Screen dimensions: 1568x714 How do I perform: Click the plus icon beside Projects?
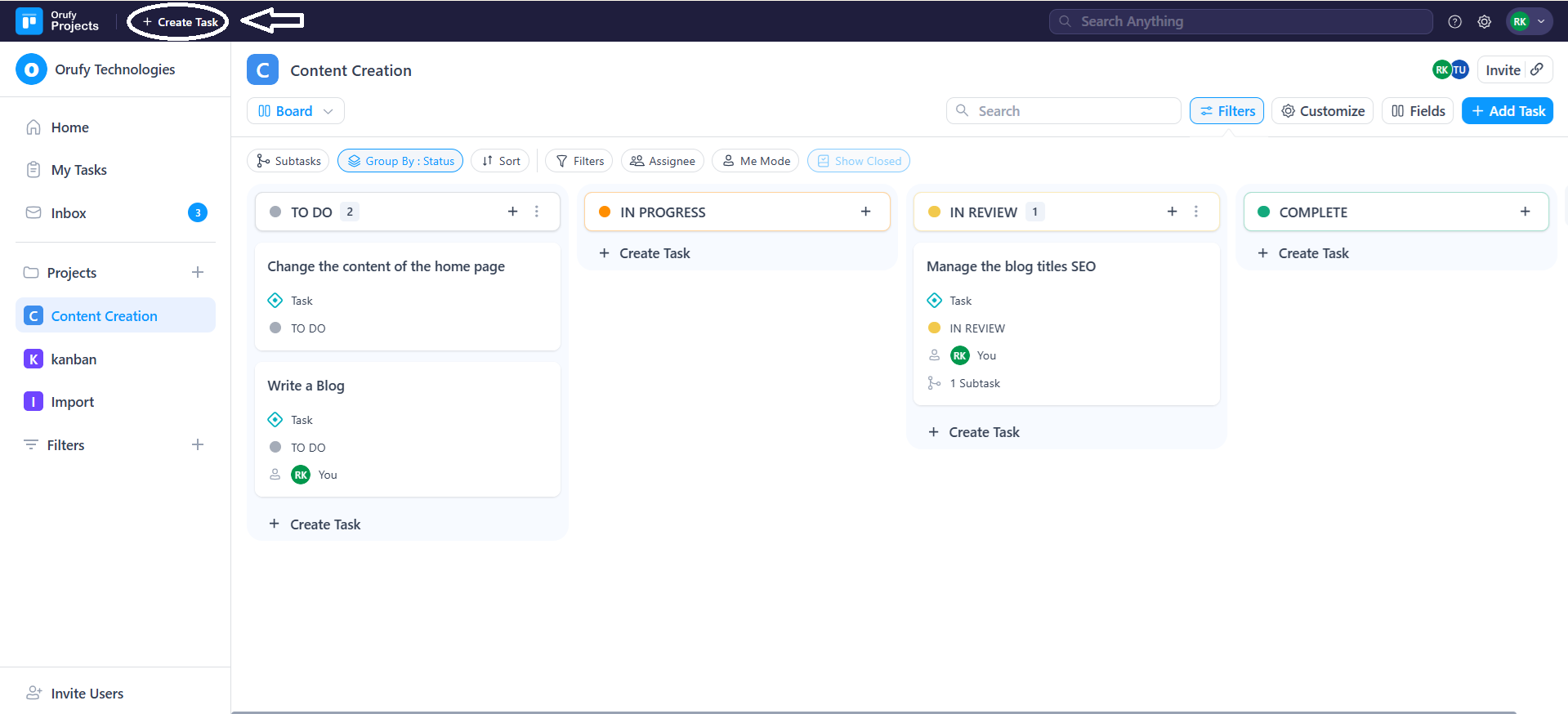tap(198, 272)
